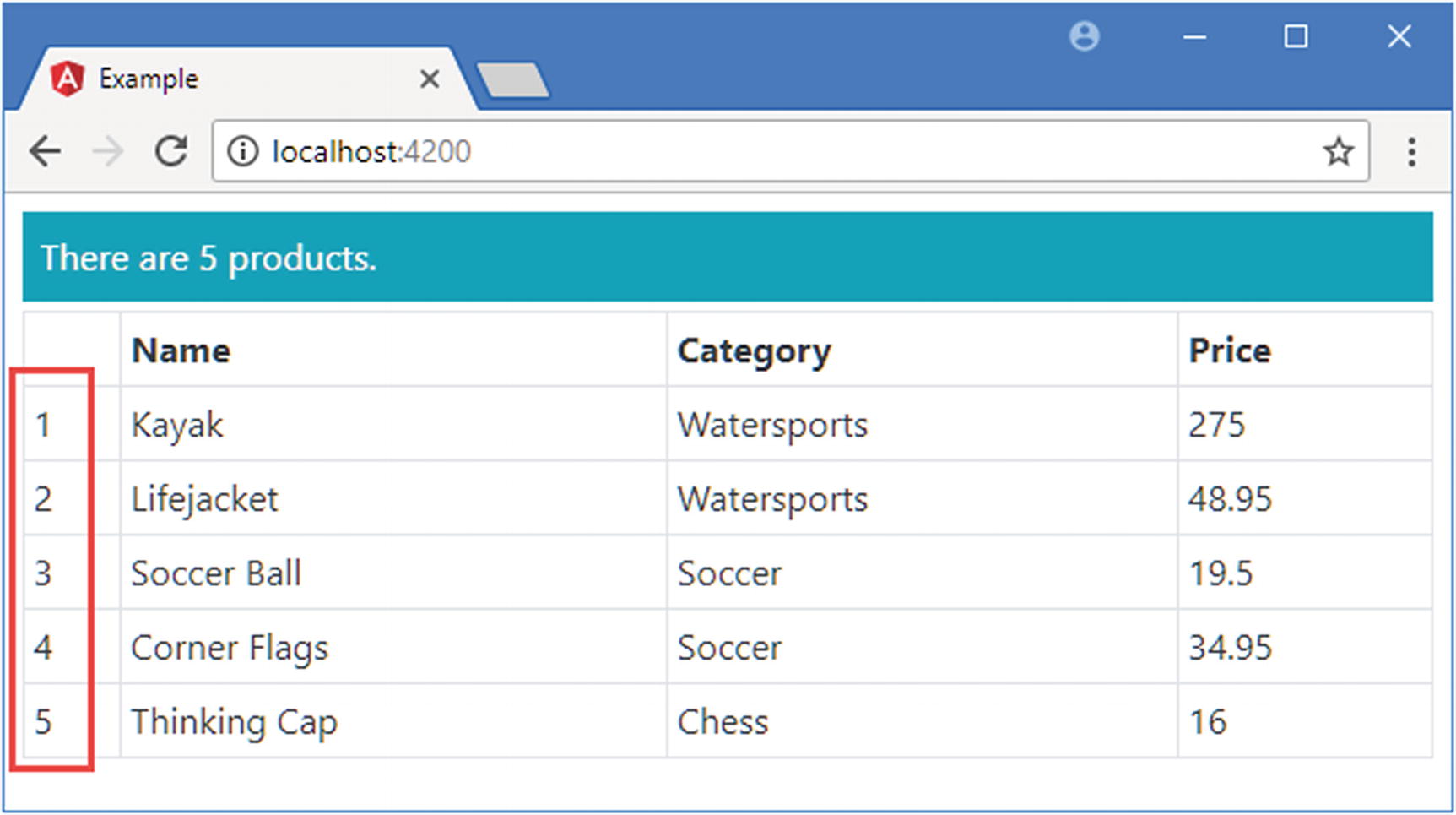
Task: Maximize the browser window
Action: pyautogui.click(x=1296, y=37)
